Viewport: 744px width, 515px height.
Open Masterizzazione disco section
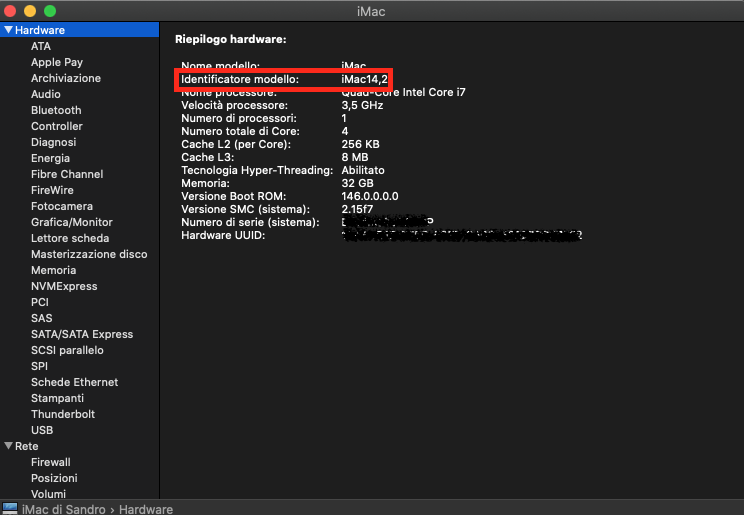pyautogui.click(x=89, y=254)
